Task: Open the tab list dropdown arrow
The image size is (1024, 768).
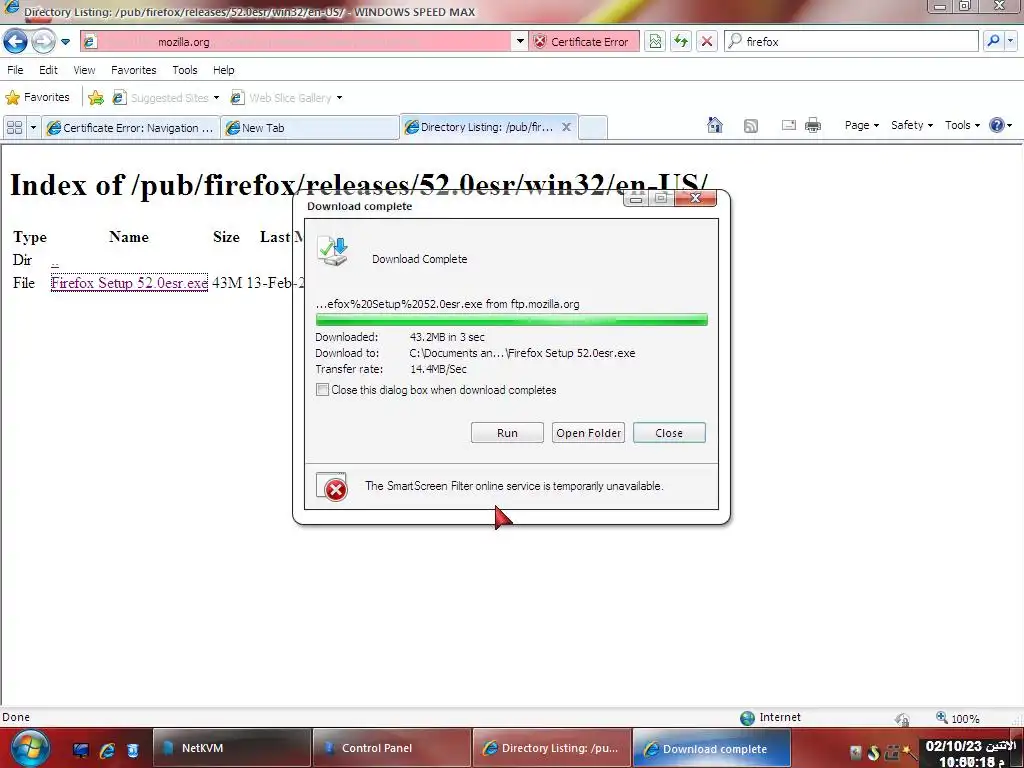Action: pyautogui.click(x=33, y=127)
